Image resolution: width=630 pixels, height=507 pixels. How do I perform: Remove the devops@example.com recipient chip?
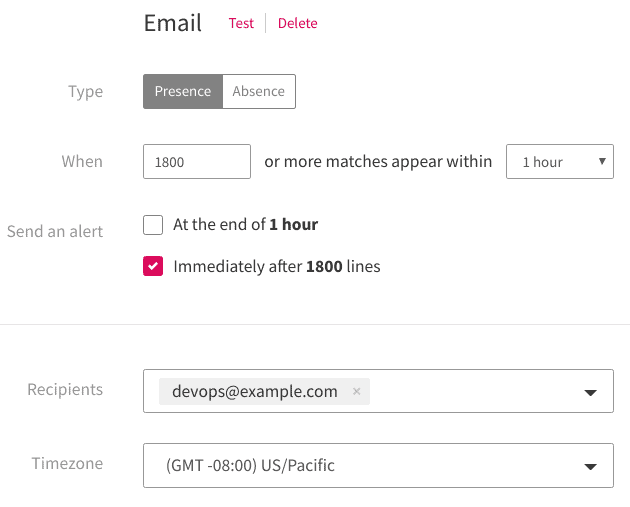pyautogui.click(x=356, y=392)
